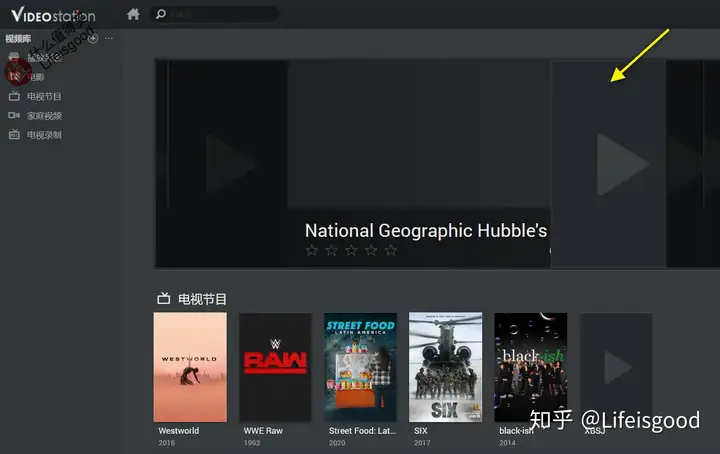Open the 电视节目 sidebar library
The height and width of the screenshot is (454, 720).
tap(35, 96)
